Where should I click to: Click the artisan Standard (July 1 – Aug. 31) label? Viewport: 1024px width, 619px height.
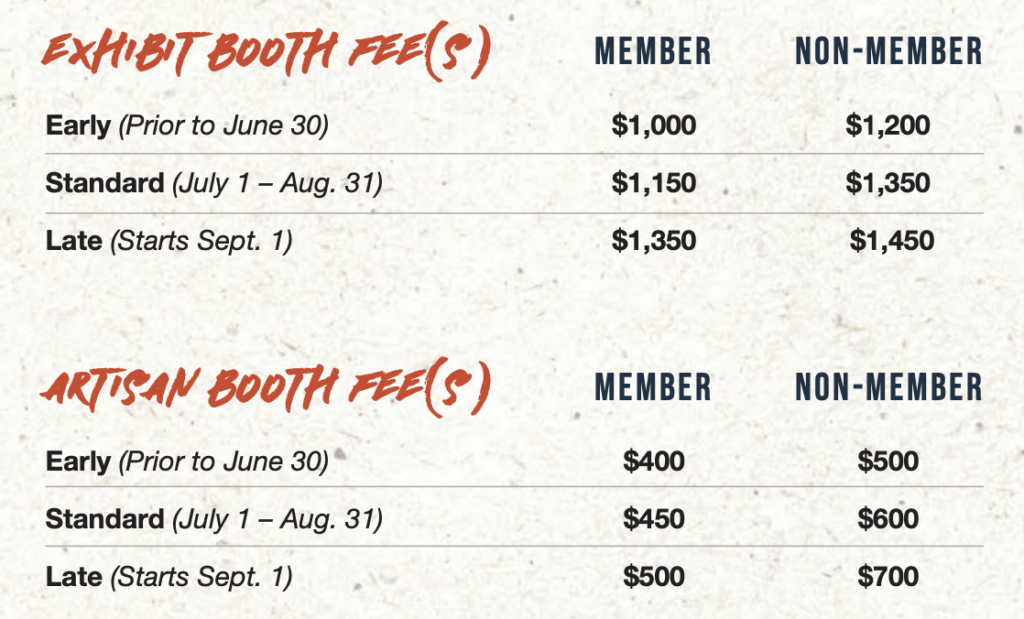click(x=214, y=520)
